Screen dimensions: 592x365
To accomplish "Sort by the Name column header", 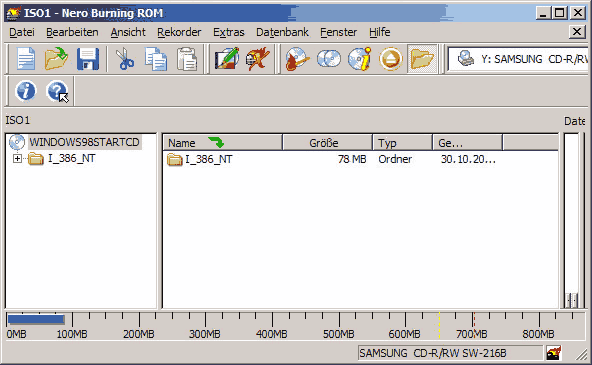I will 223,143.
